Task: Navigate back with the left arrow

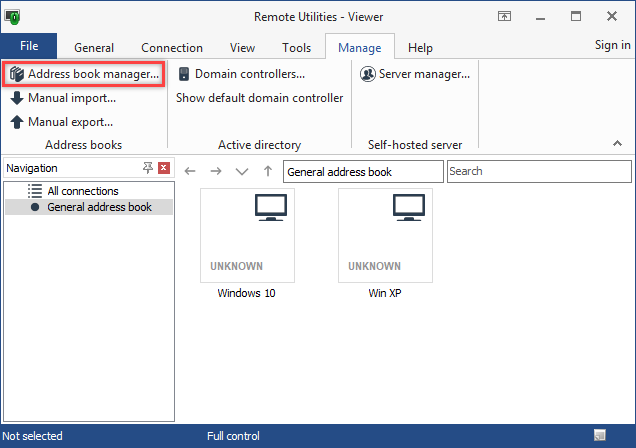Action: 191,171
